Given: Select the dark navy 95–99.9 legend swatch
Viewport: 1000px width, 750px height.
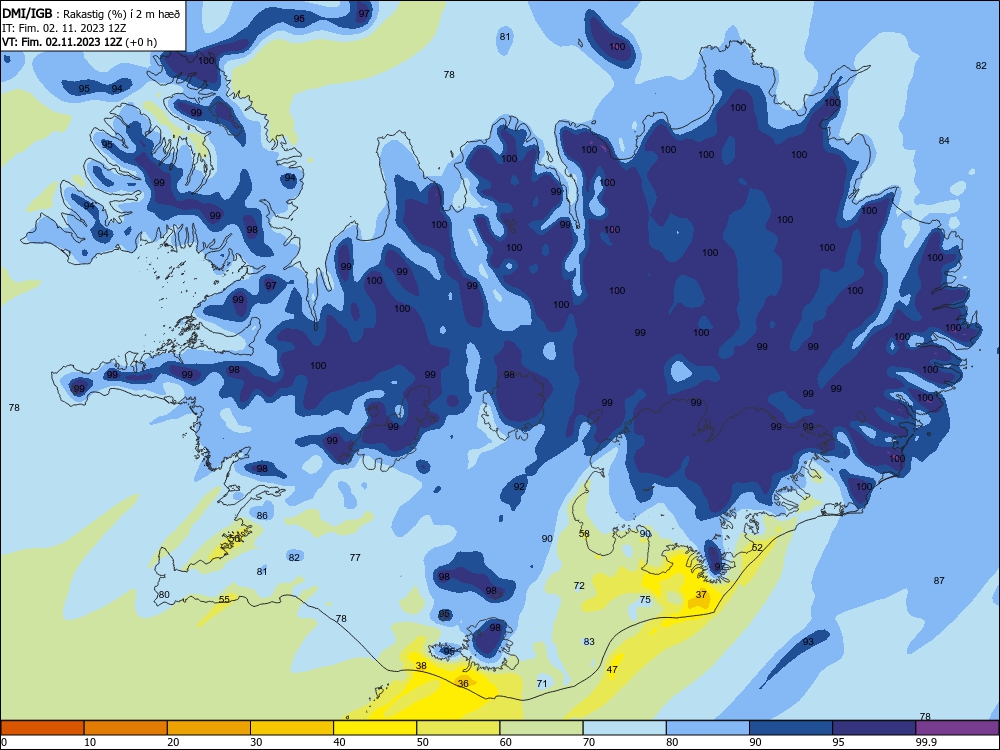Looking at the screenshot, I should coord(874,728).
